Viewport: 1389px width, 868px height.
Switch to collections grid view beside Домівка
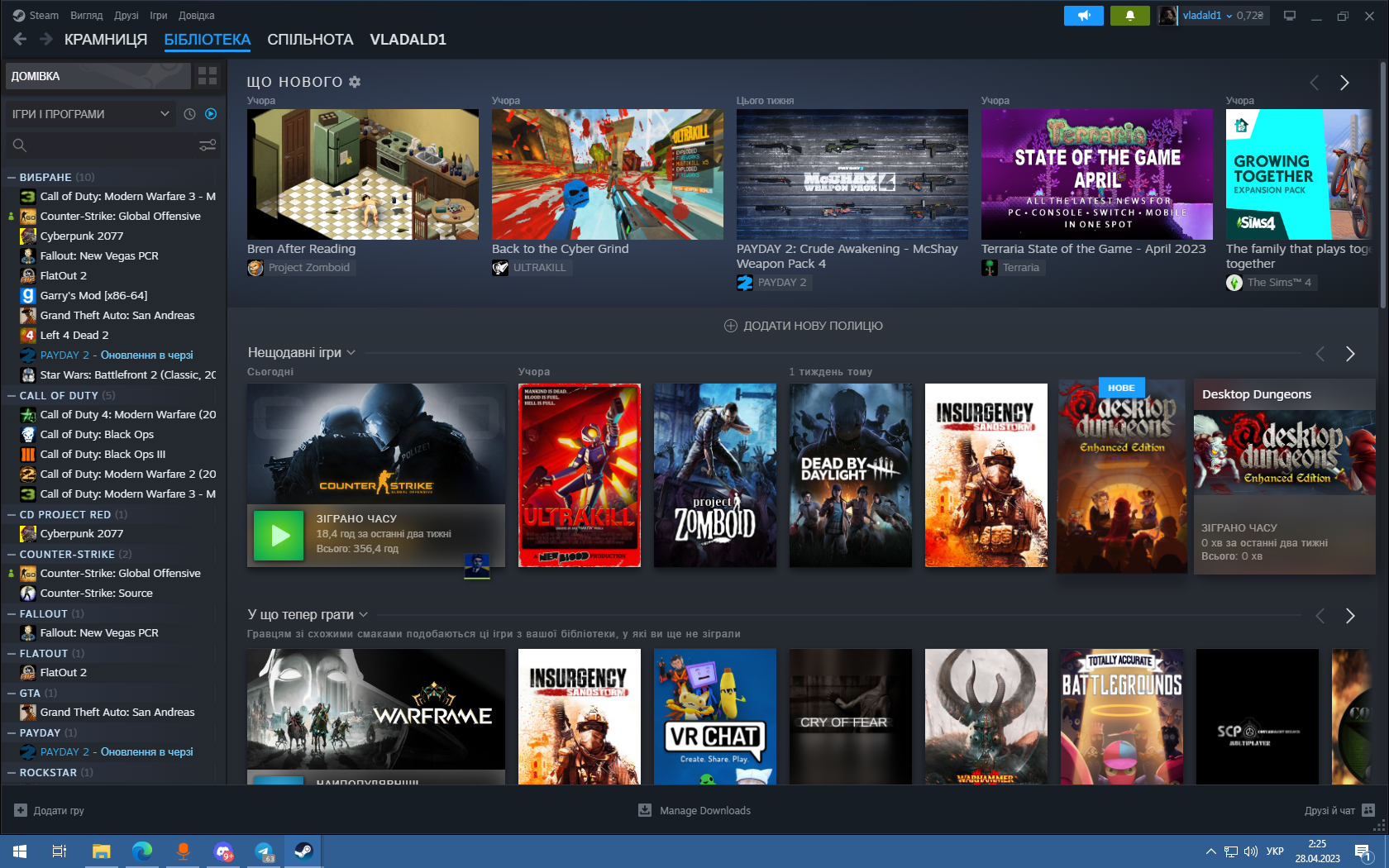pyautogui.click(x=207, y=75)
